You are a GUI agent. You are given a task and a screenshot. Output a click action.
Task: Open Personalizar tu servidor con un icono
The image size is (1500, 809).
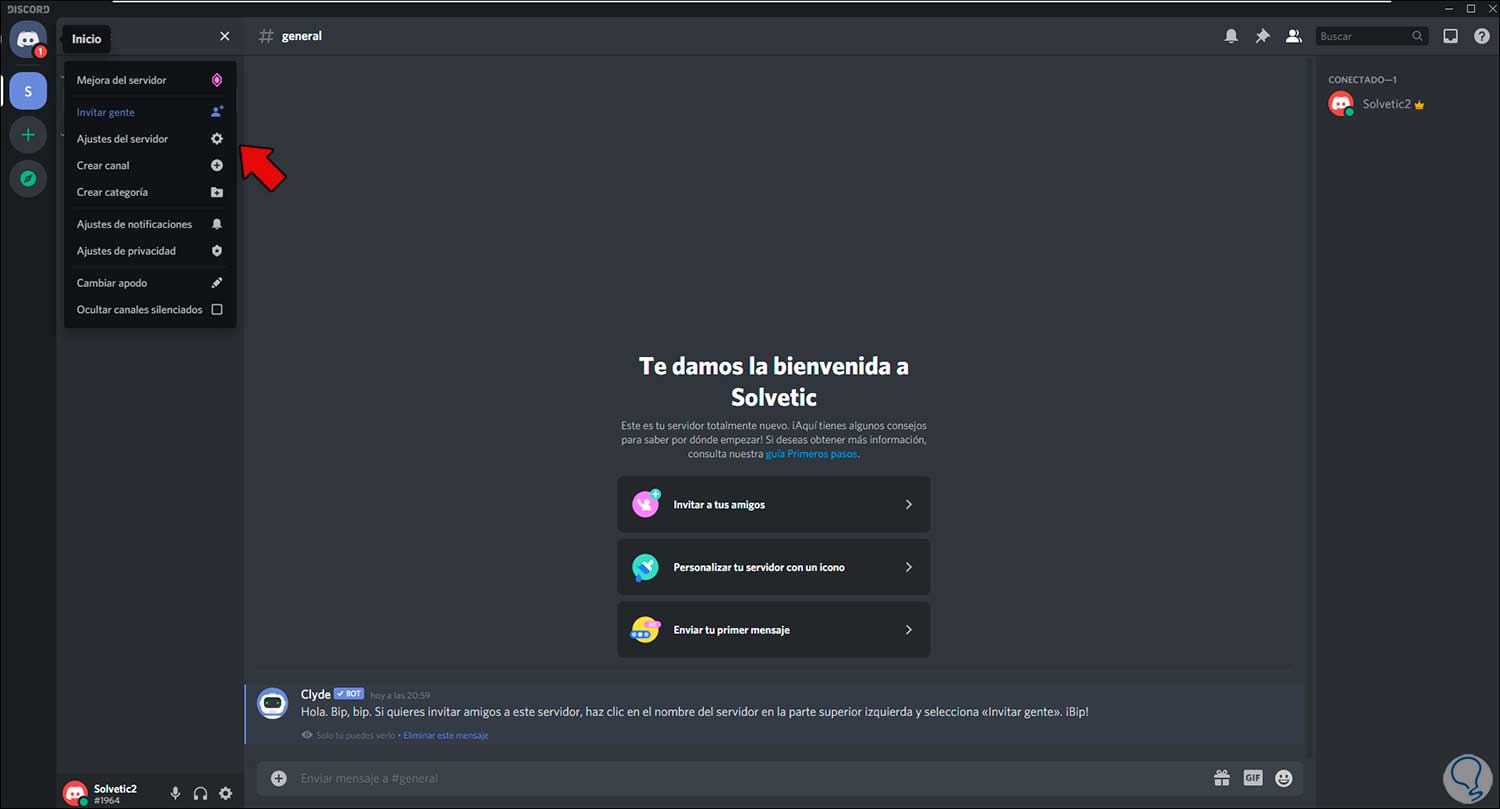click(774, 567)
